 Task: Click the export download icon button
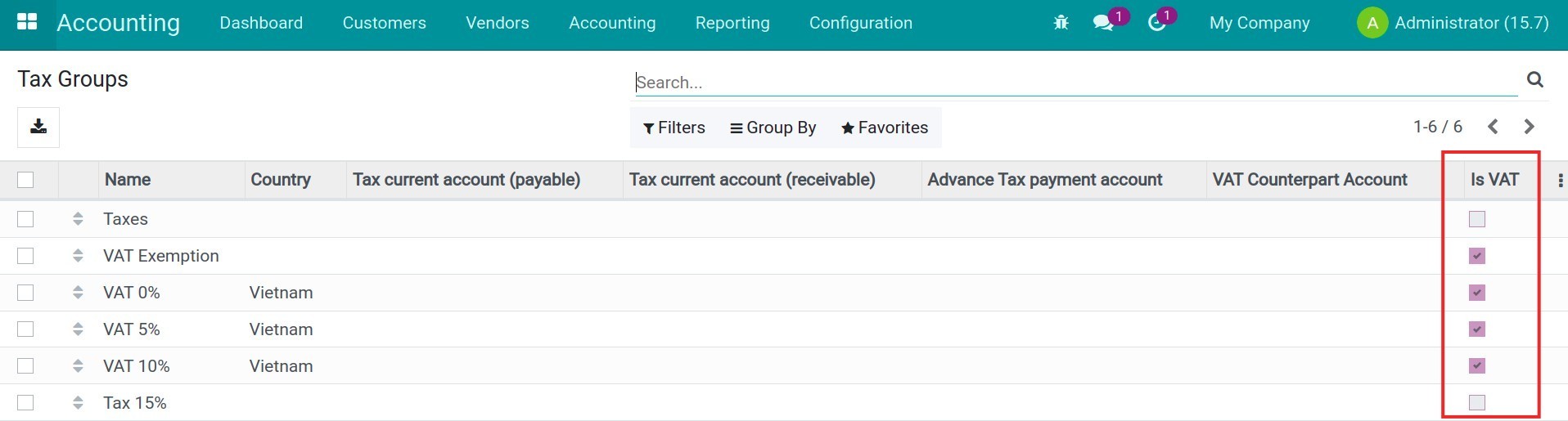[x=38, y=128]
